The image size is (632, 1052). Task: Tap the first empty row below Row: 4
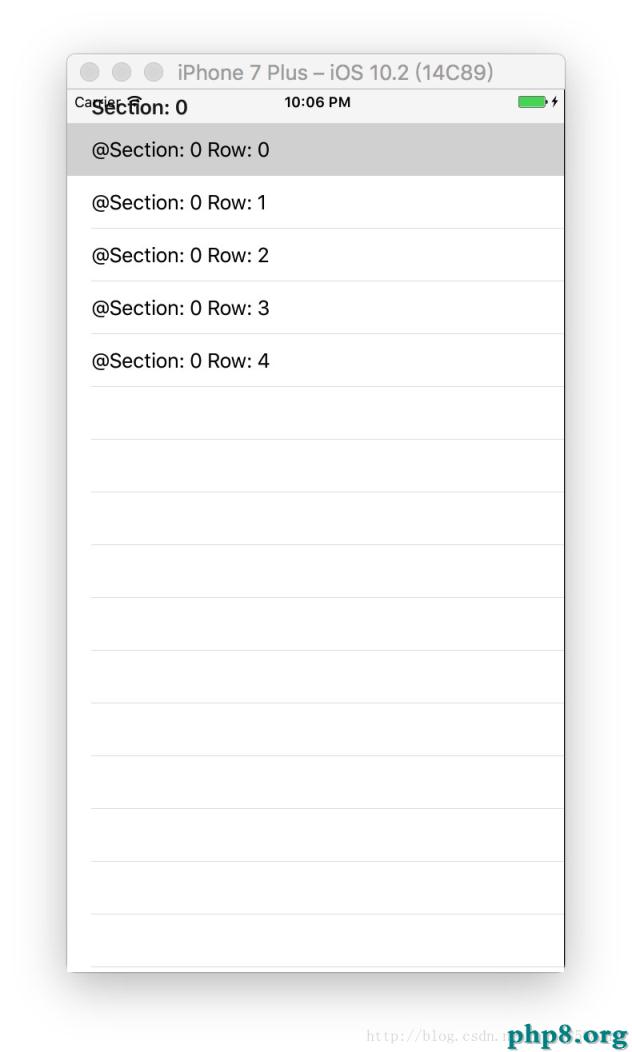click(x=315, y=413)
